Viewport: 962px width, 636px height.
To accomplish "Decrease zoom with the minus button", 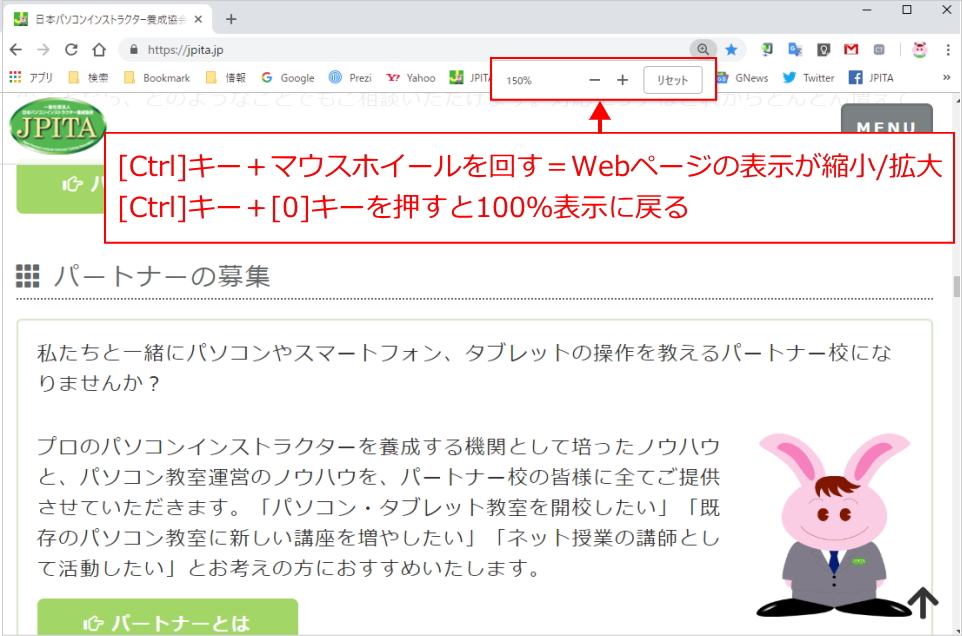I will click(x=595, y=80).
